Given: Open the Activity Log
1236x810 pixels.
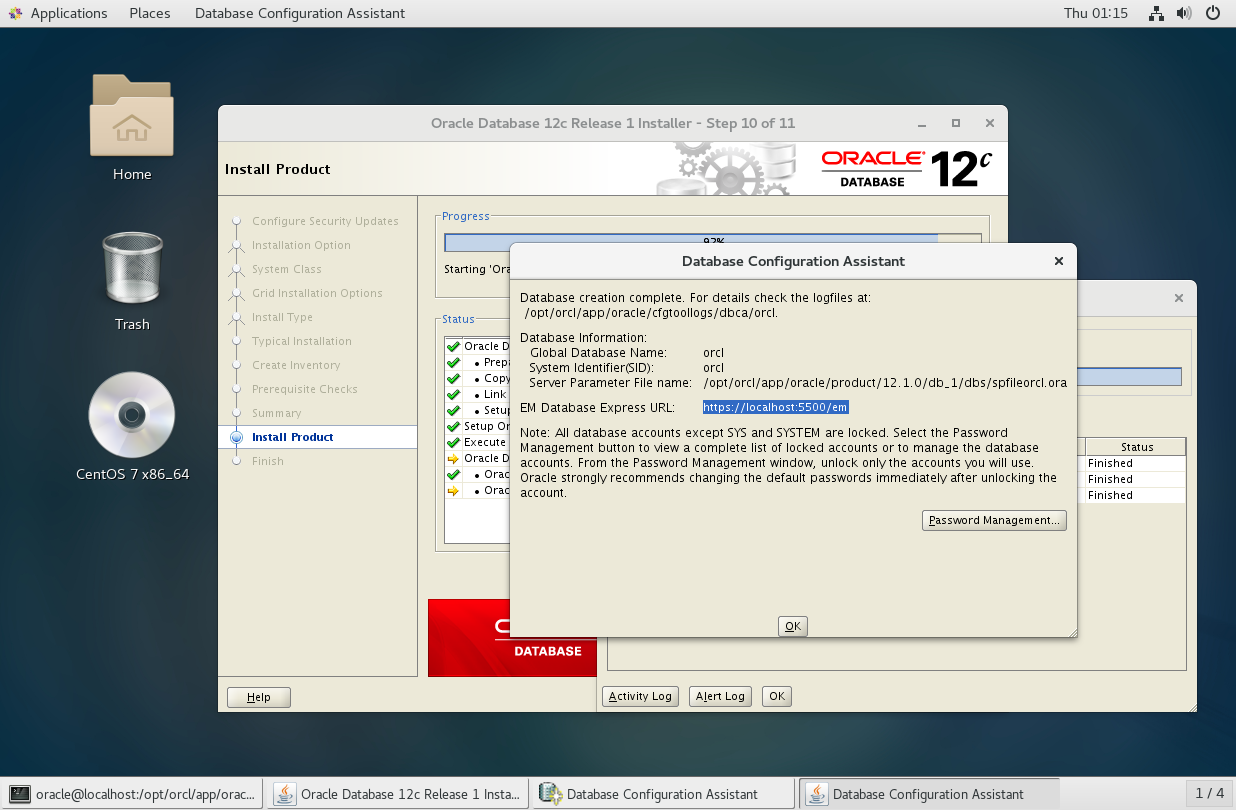Looking at the screenshot, I should coord(640,696).
